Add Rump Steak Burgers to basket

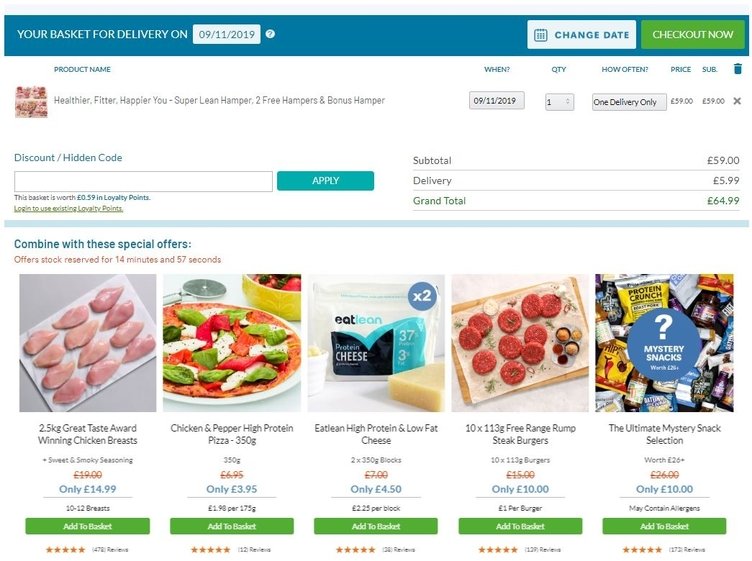point(520,526)
